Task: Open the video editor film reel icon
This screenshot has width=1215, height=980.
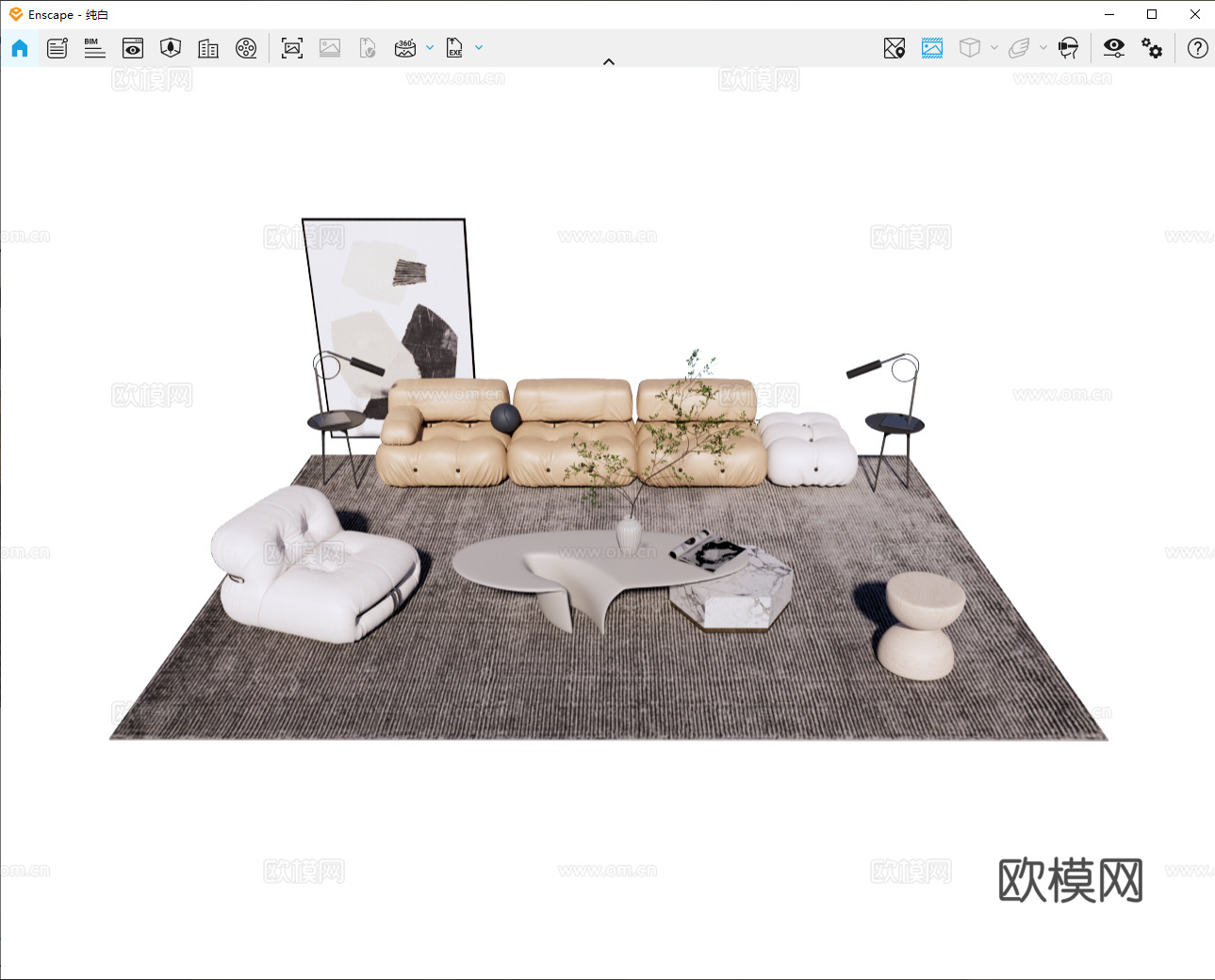Action: pos(246,48)
